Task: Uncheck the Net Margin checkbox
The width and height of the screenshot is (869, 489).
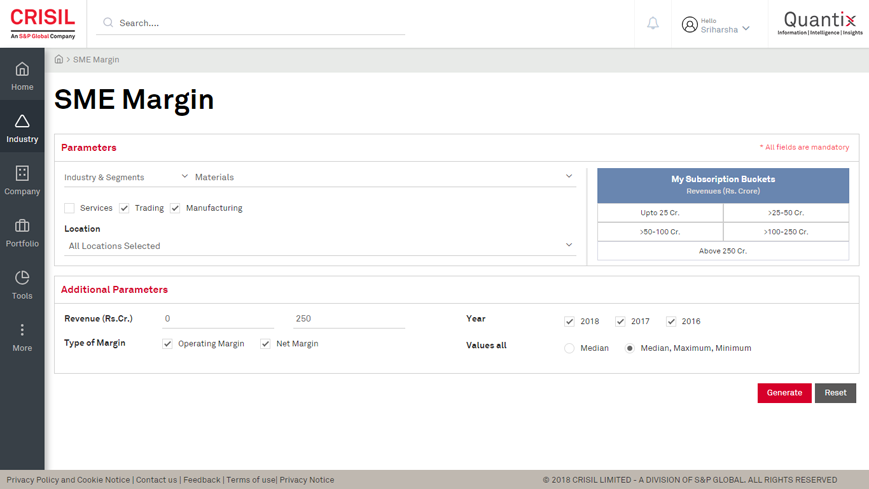Action: click(266, 344)
